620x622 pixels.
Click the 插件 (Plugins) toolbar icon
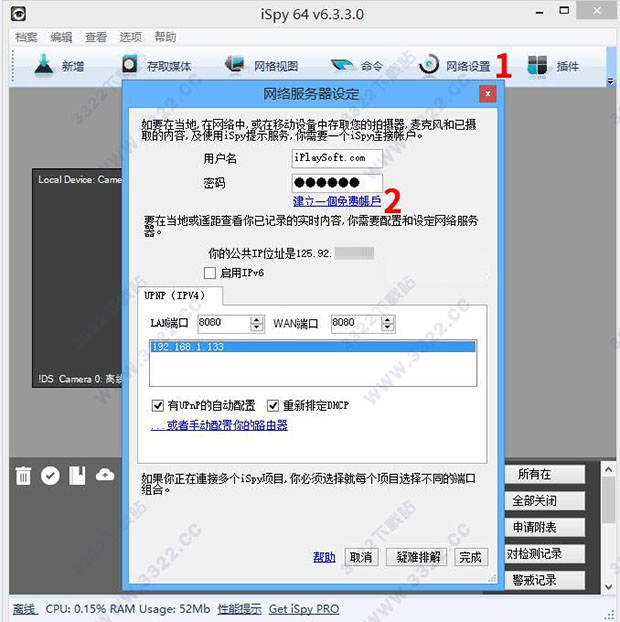tap(537, 65)
